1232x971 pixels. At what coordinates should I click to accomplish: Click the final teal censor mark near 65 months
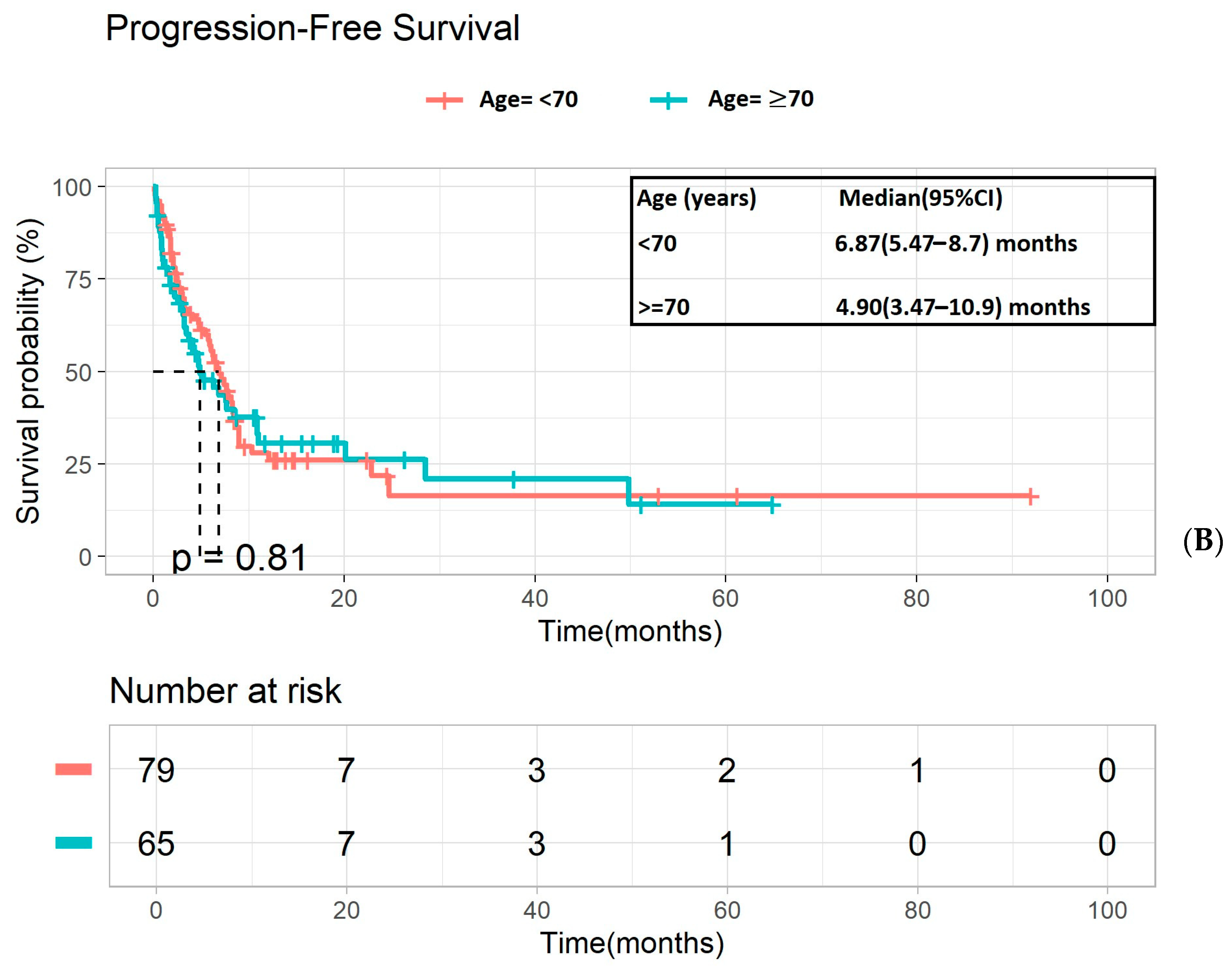coord(772,504)
